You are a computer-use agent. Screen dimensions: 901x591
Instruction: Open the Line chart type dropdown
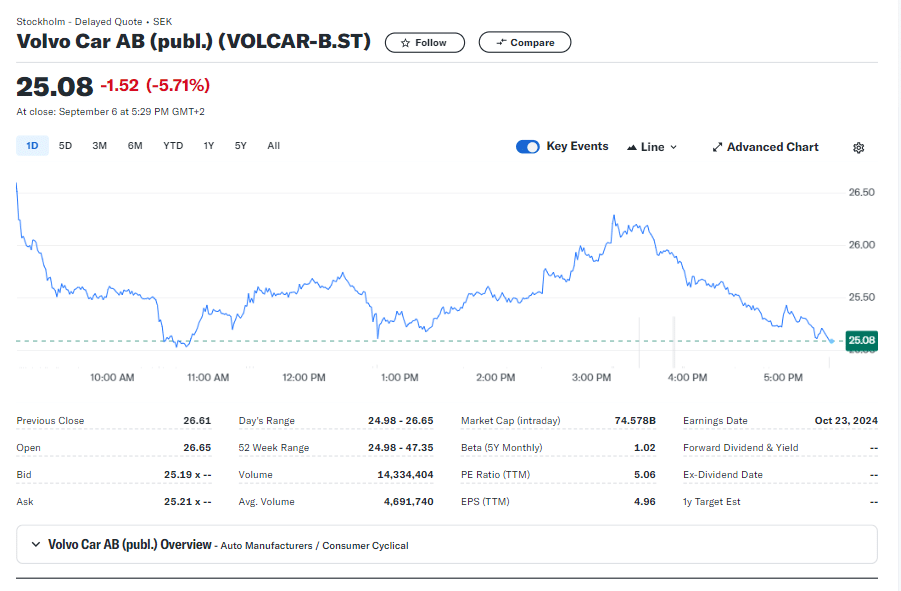pos(652,147)
